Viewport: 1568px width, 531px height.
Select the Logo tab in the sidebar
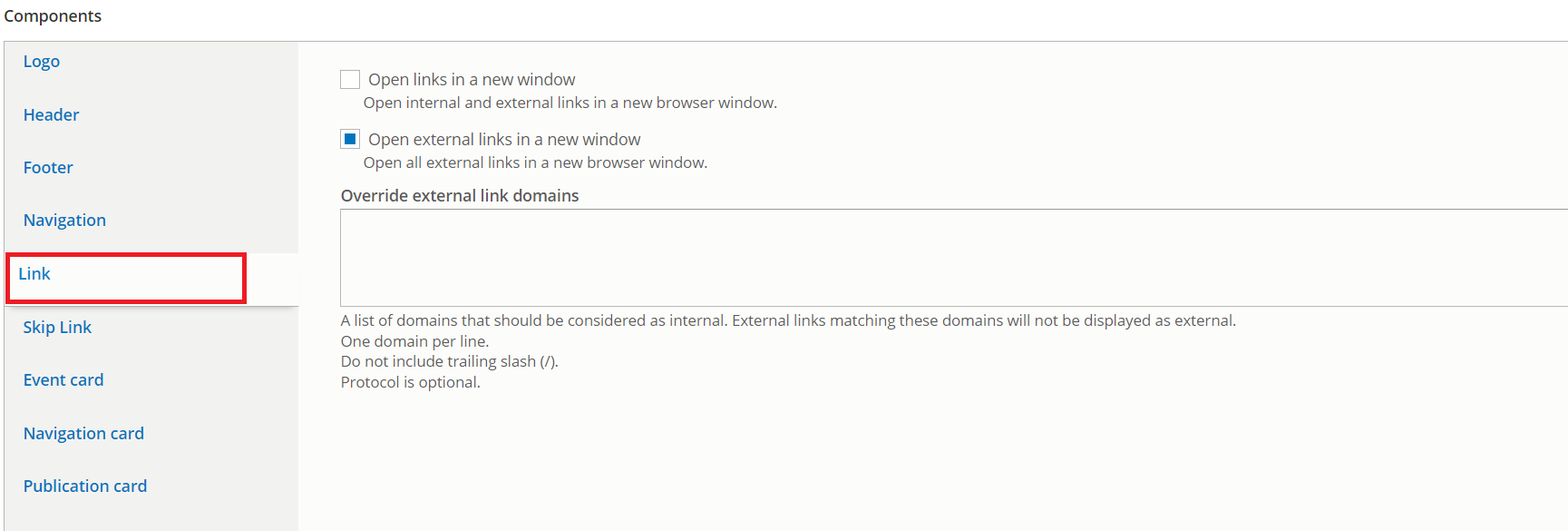click(x=41, y=61)
